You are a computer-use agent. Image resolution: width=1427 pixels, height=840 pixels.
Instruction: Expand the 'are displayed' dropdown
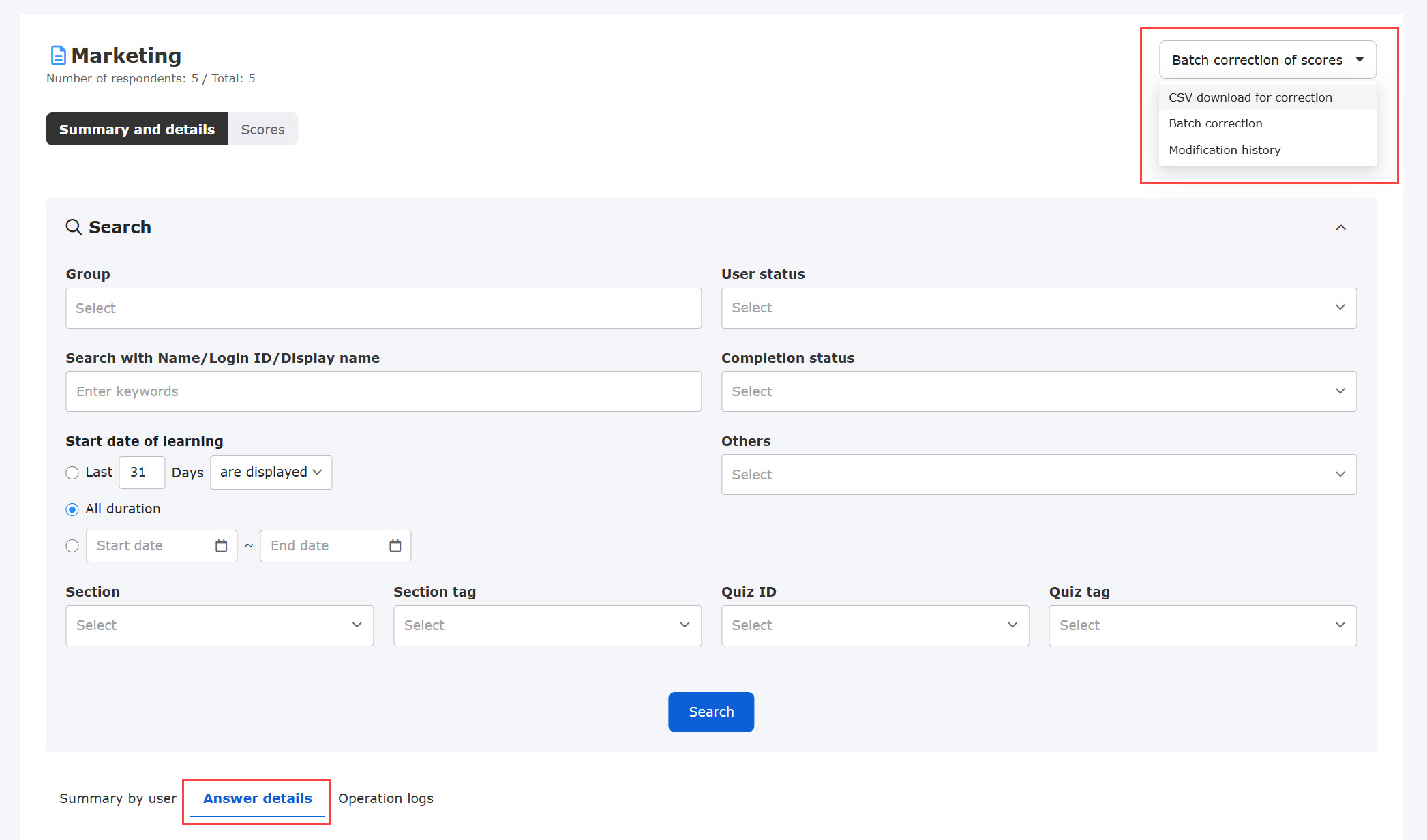point(271,472)
